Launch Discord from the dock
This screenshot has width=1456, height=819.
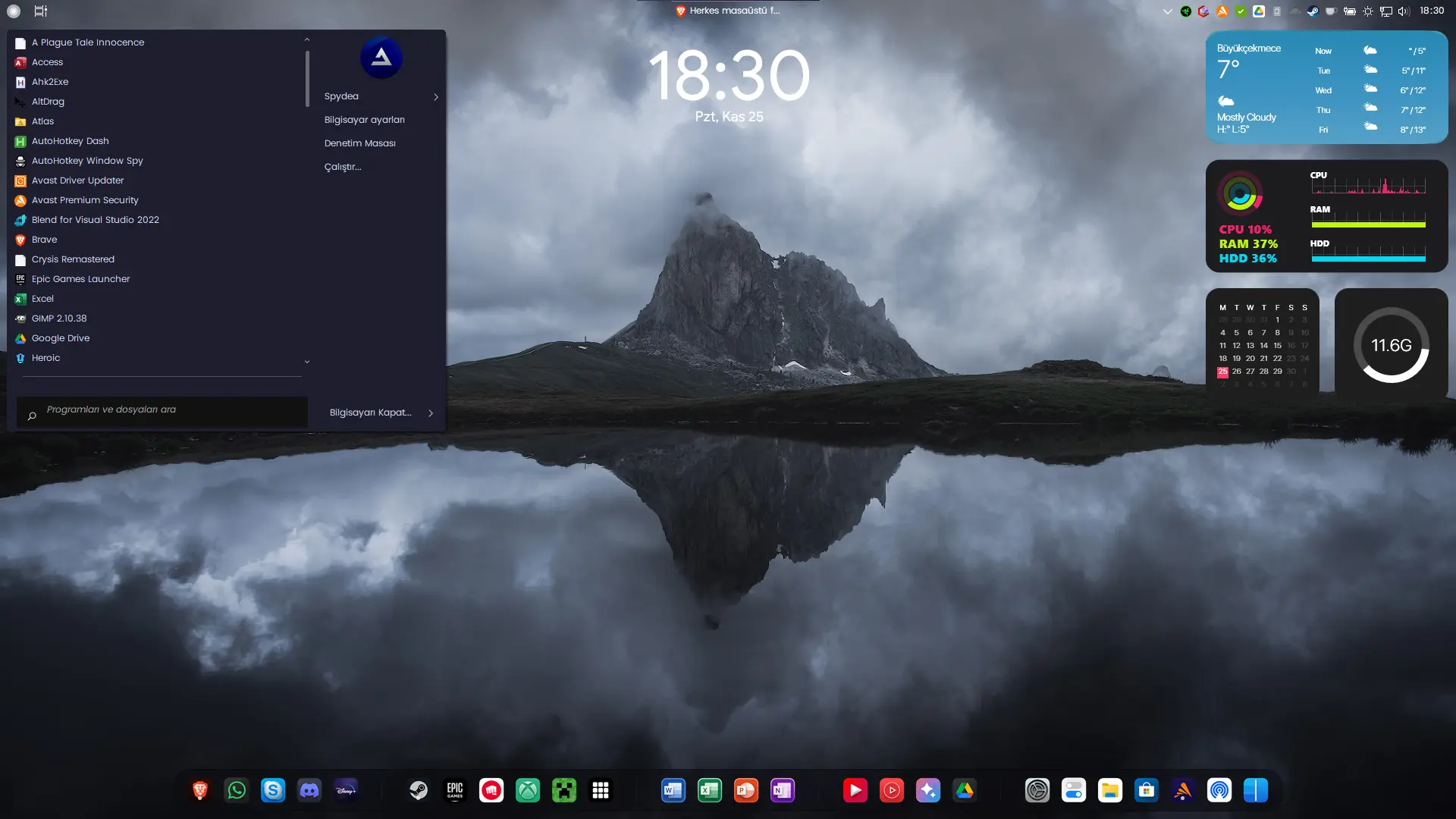309,790
